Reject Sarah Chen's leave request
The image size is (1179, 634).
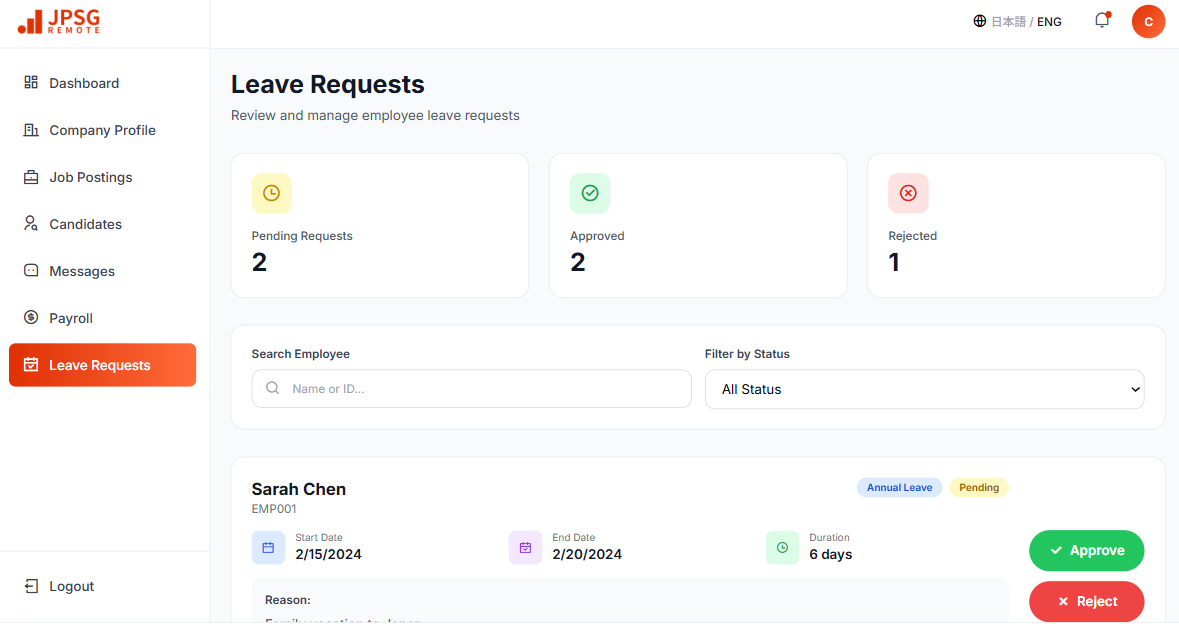[1086, 601]
